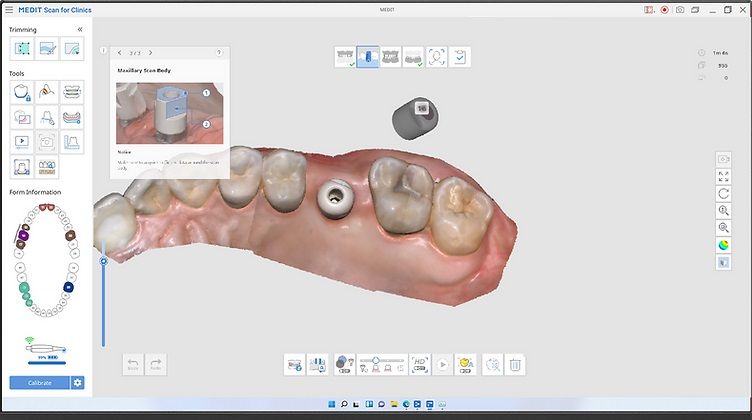The width and height of the screenshot is (752, 420).
Task: Open help in the Maxillary Scan Body panel
Action: point(219,52)
